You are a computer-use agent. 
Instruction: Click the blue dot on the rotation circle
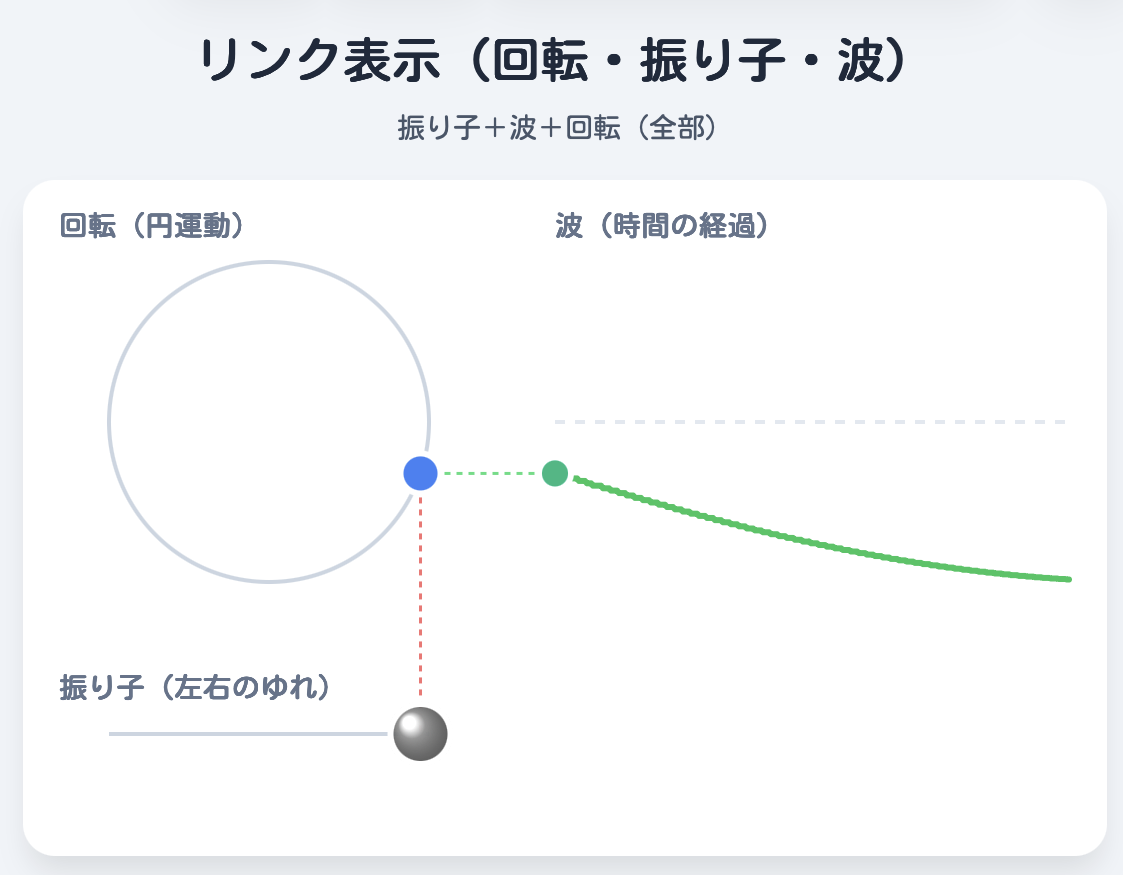point(420,473)
